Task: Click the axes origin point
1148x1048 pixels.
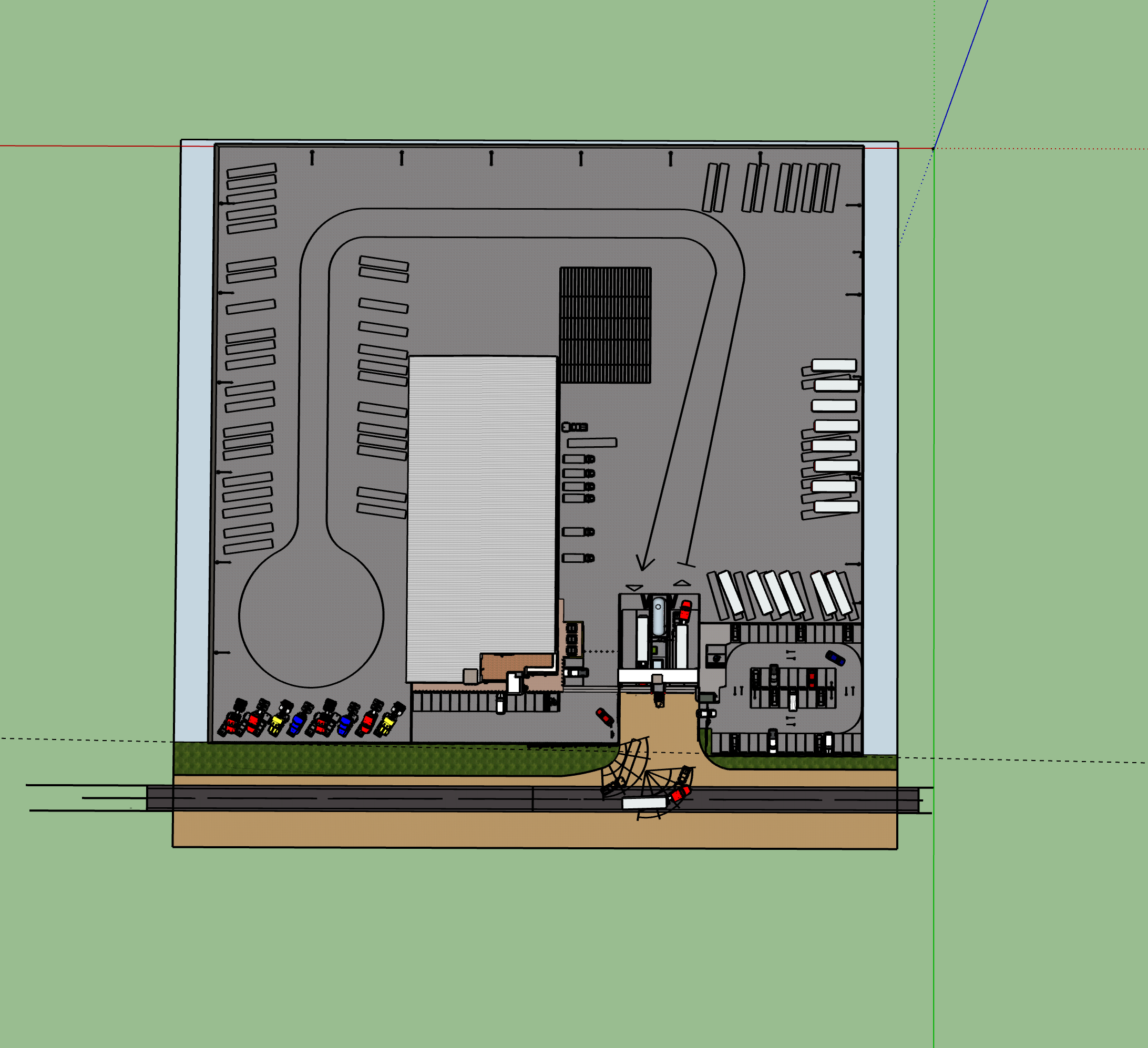Action: coord(932,149)
